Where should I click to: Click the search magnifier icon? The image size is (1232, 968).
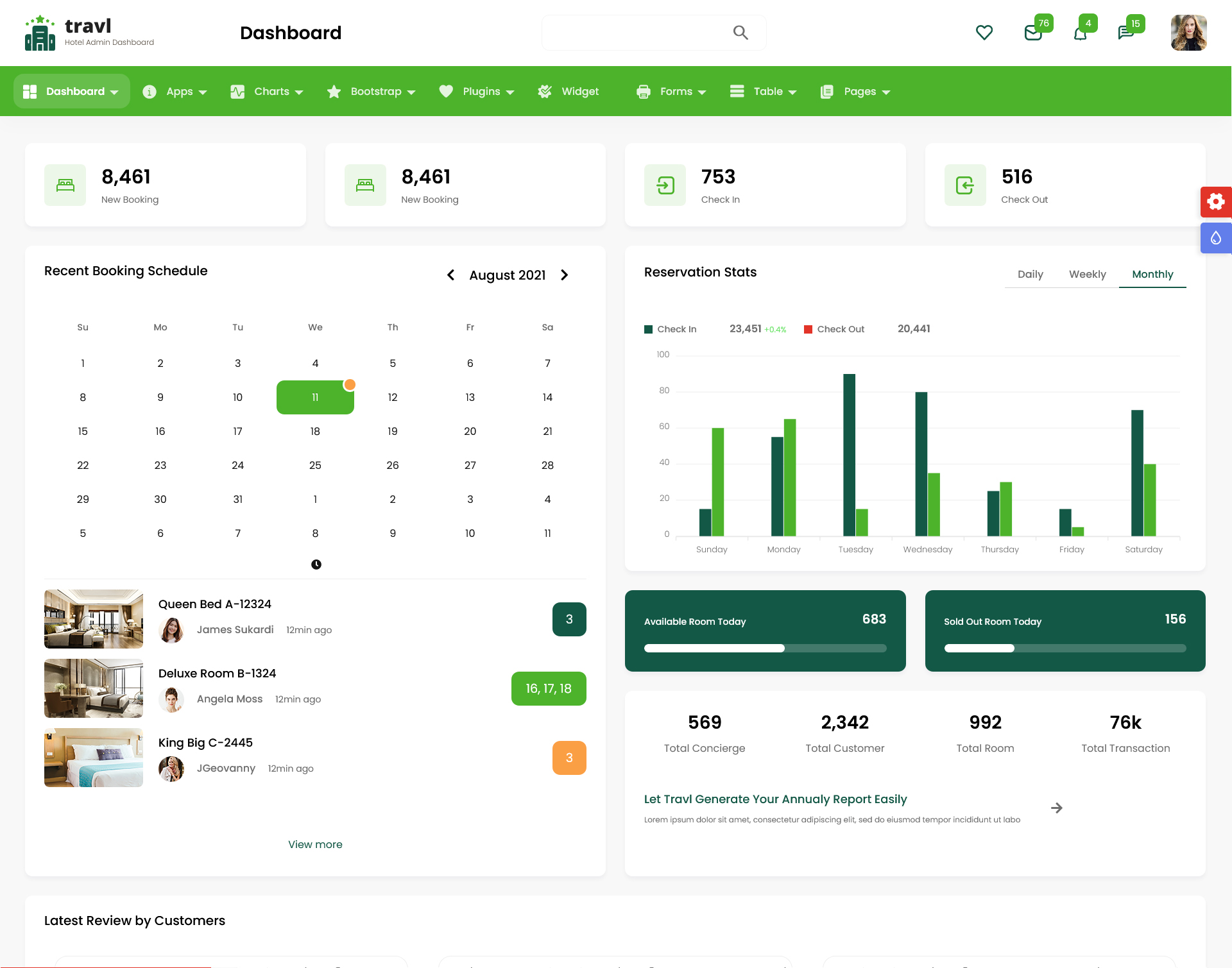click(740, 33)
